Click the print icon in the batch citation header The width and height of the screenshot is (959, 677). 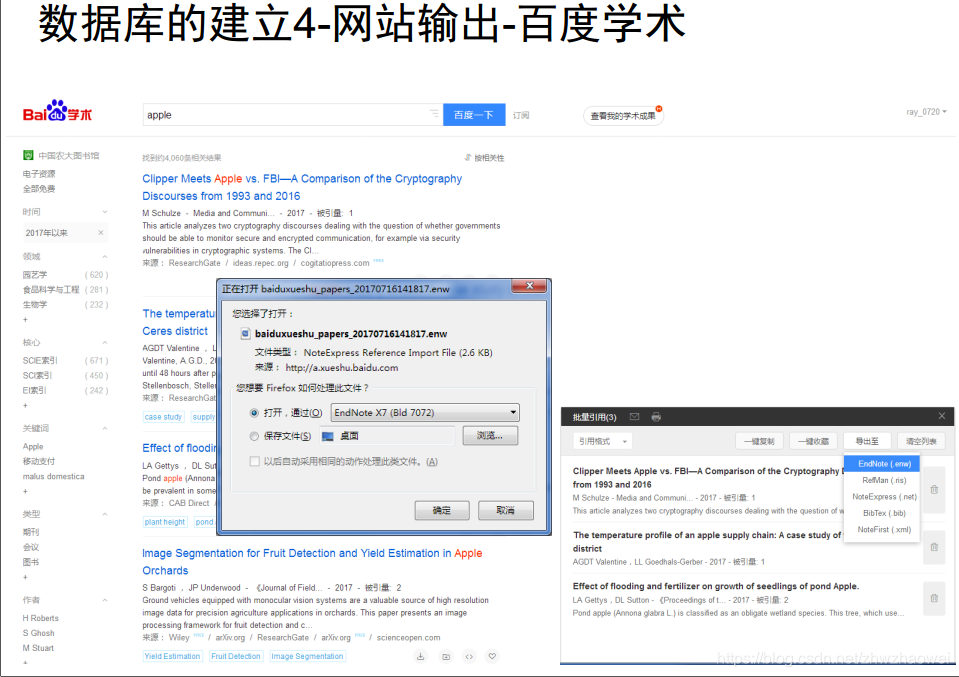coord(656,417)
